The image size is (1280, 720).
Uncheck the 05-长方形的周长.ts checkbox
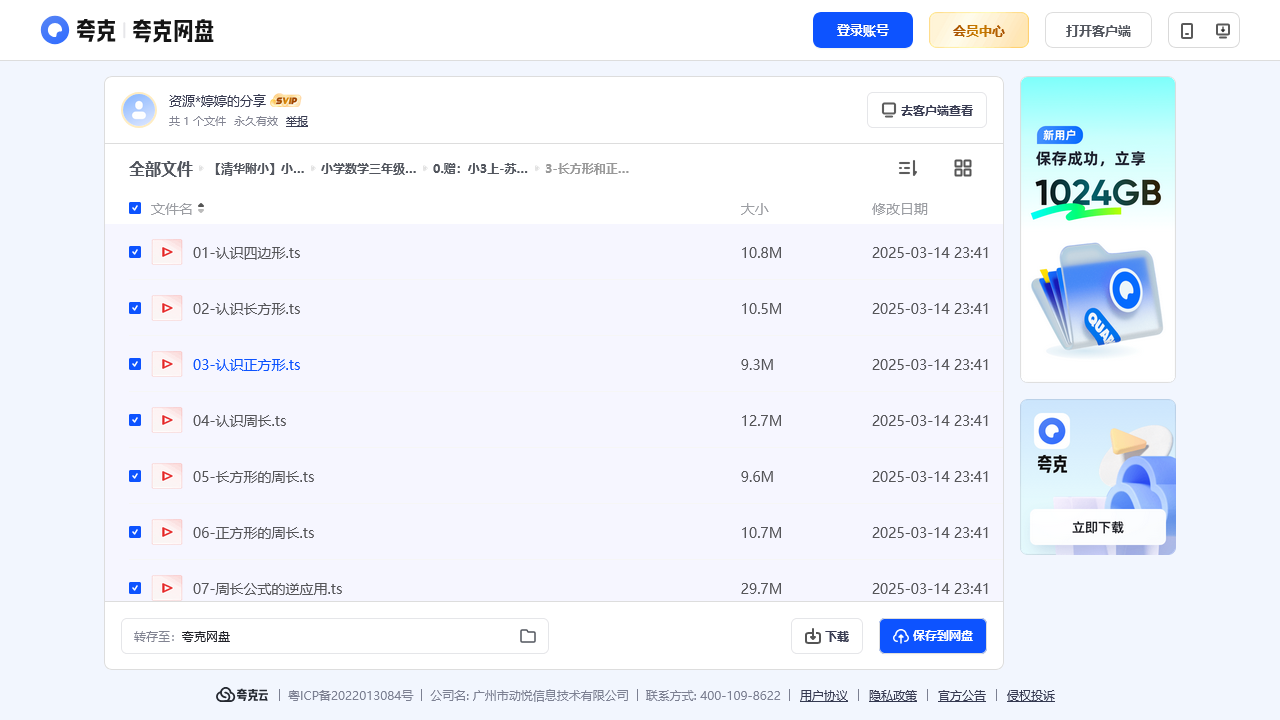point(135,476)
